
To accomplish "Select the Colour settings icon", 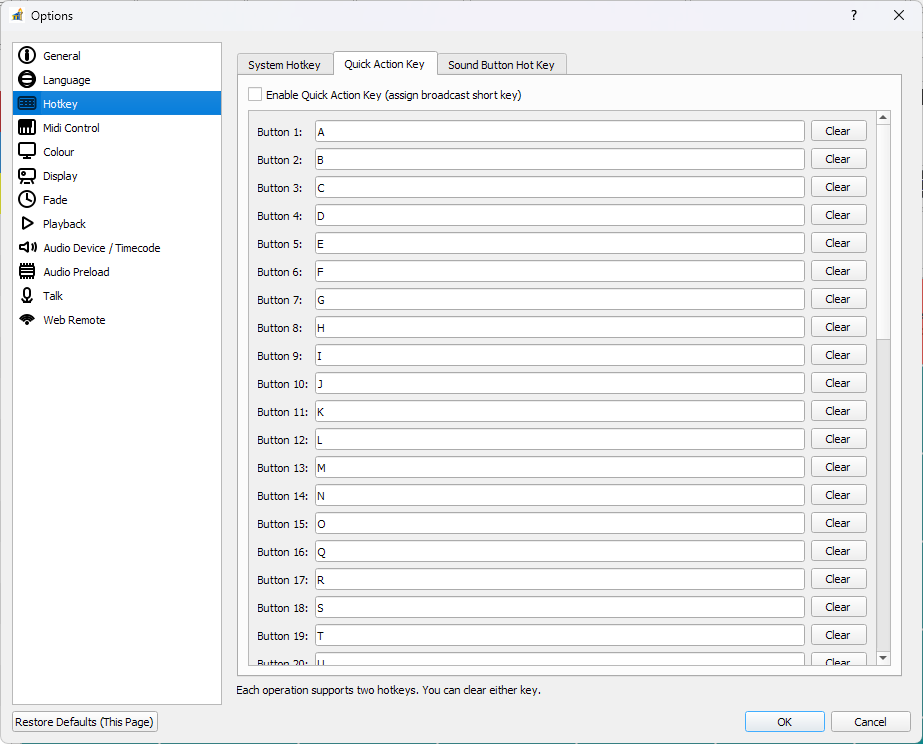I will coord(28,151).
